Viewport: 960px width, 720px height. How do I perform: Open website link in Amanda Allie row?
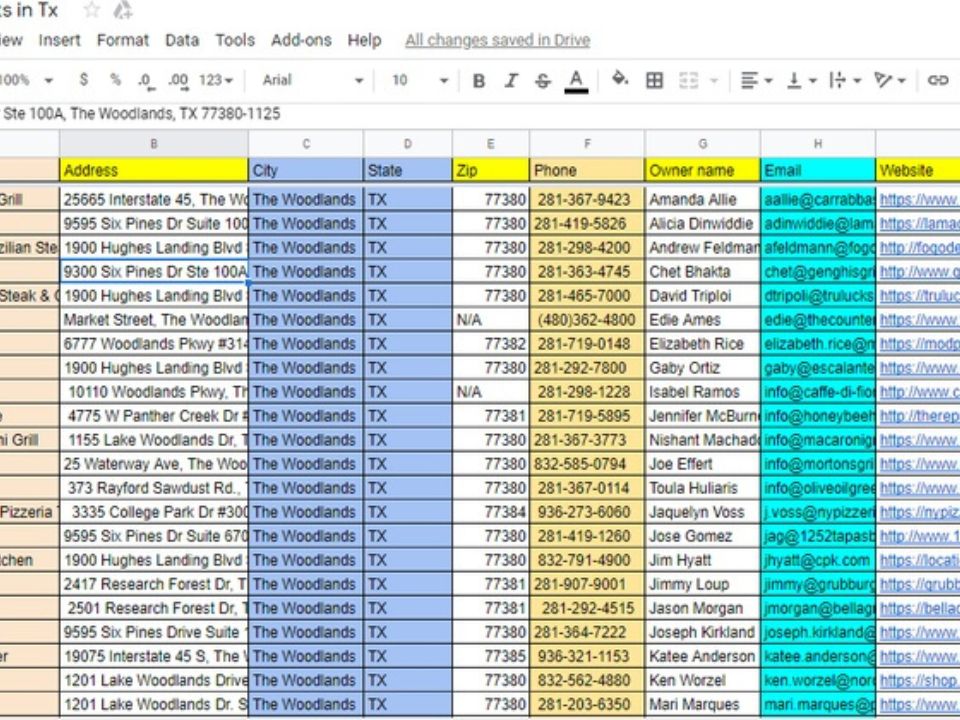pos(920,200)
